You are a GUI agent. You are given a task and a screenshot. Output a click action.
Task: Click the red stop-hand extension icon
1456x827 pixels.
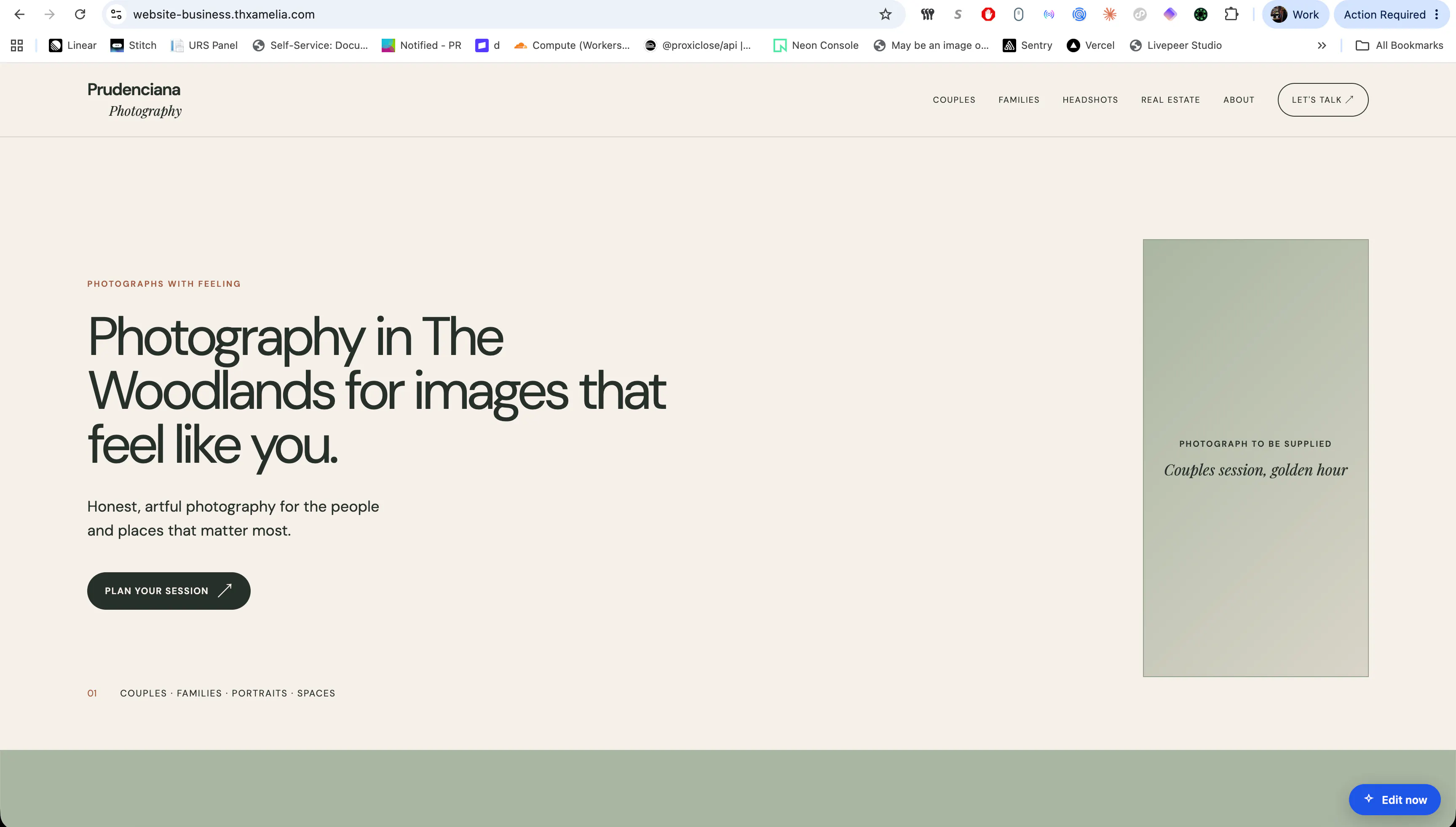988,15
